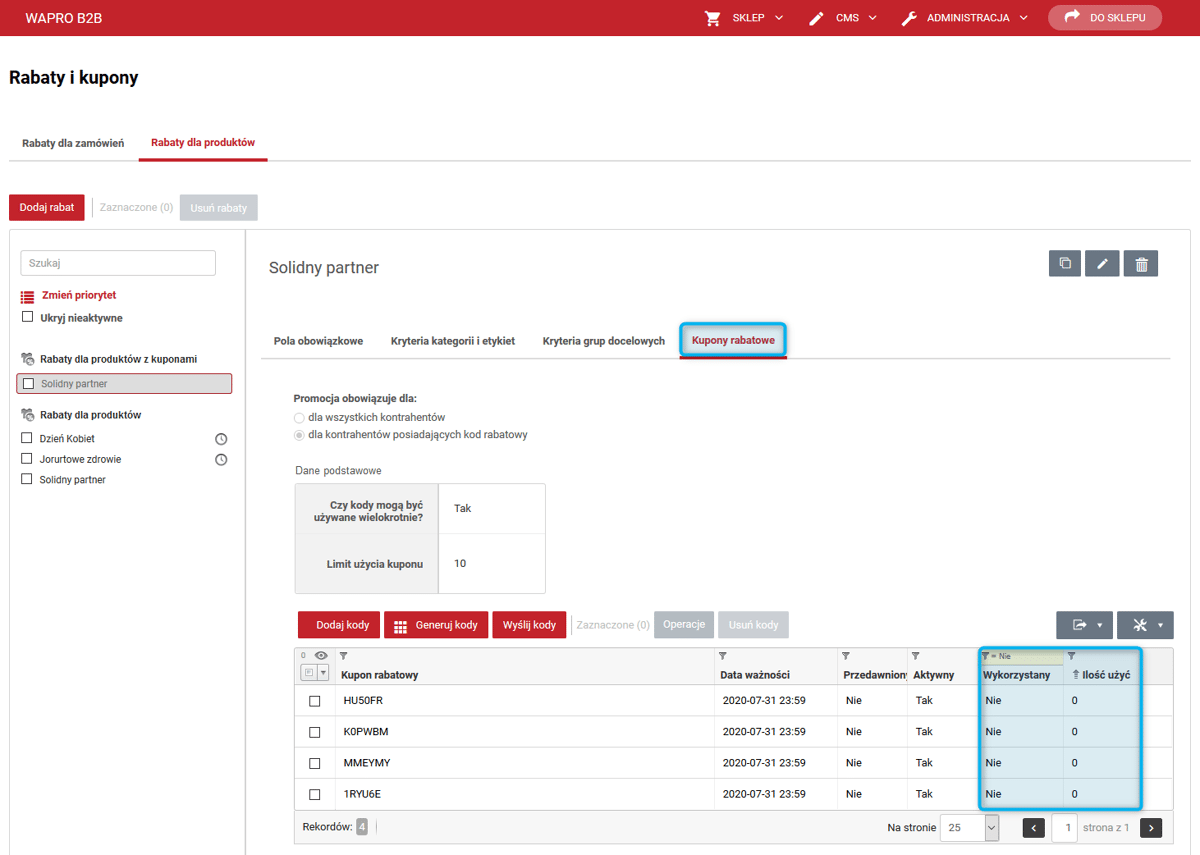Switch to Rabaty dla produktów tab
Screen dimensions: 1200x855
(x=203, y=143)
